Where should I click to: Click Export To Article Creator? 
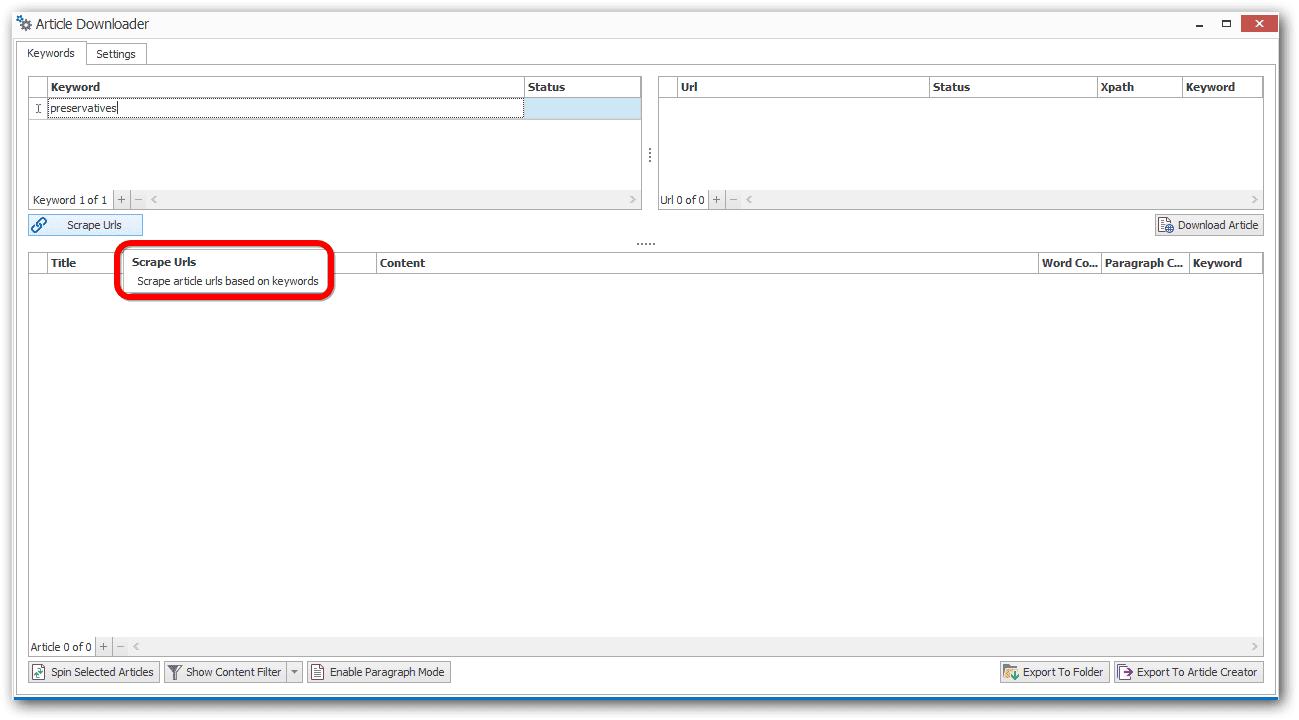pyautogui.click(x=1188, y=672)
